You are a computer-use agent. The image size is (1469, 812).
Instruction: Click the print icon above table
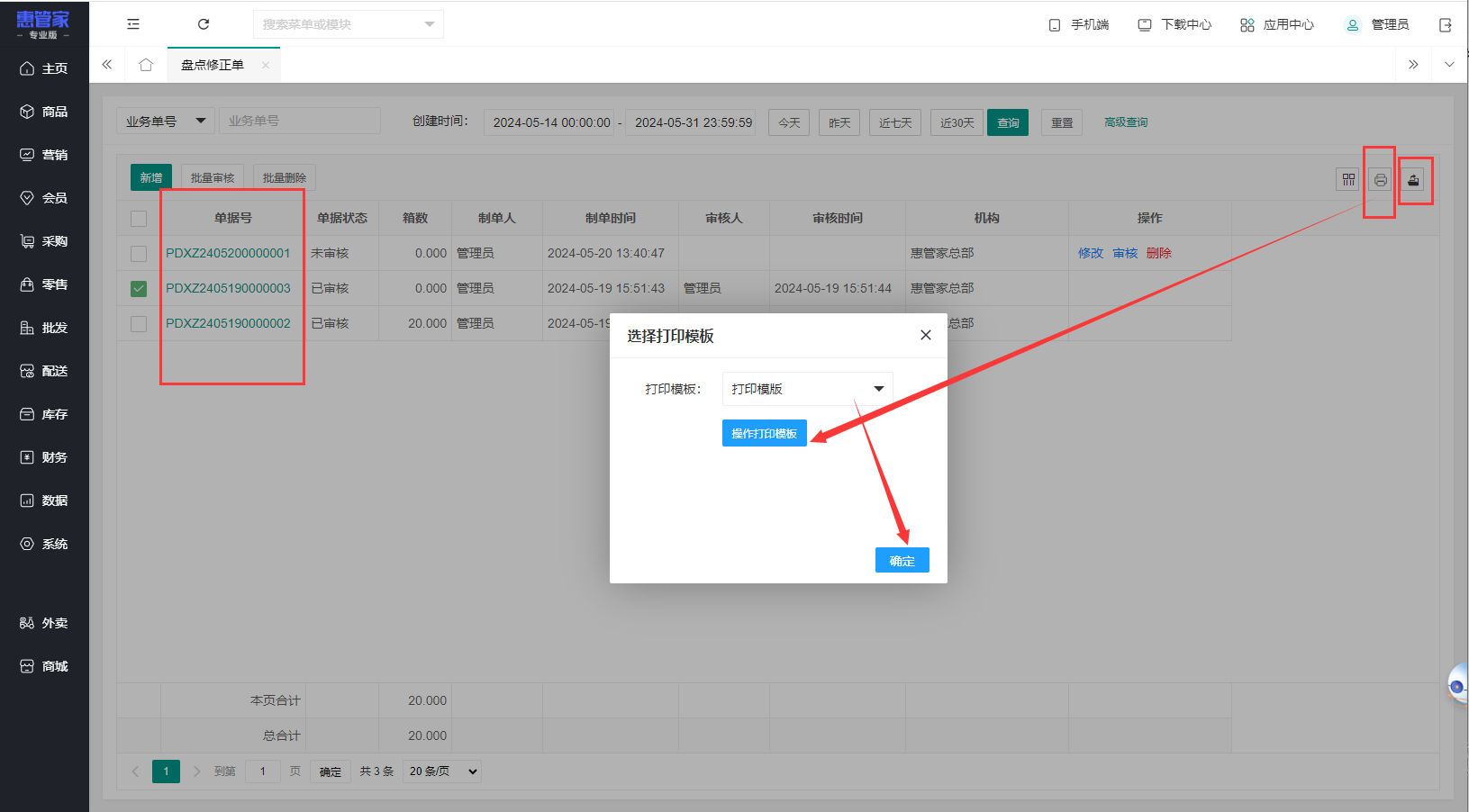pos(1380,180)
